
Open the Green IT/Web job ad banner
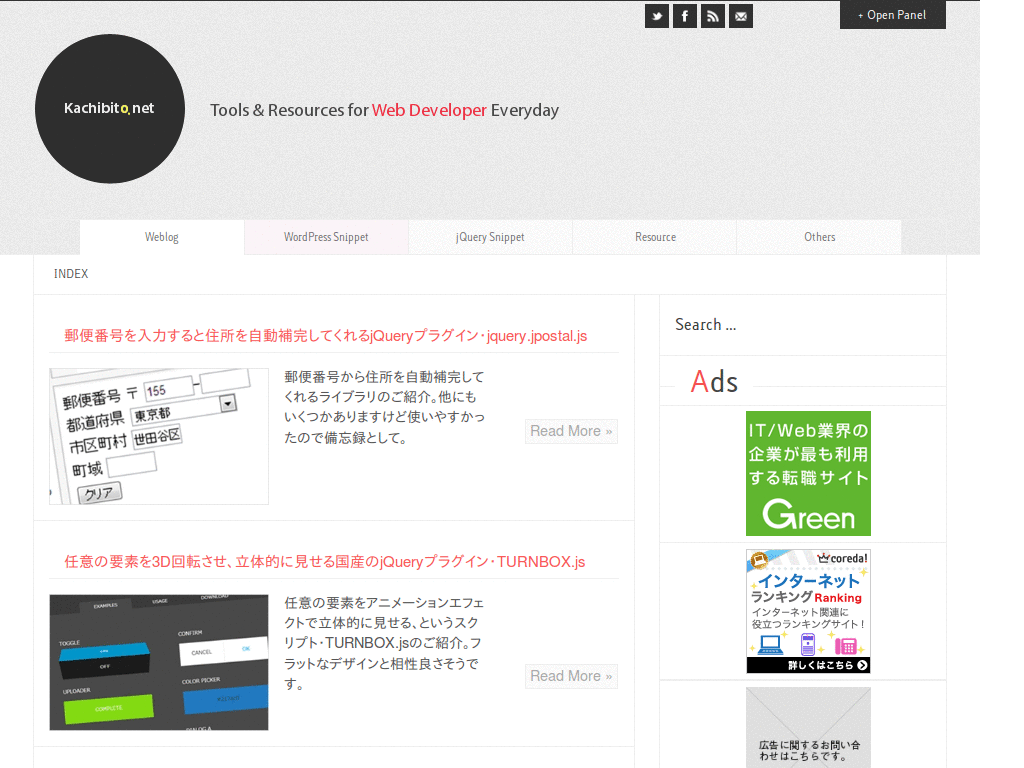click(x=808, y=473)
